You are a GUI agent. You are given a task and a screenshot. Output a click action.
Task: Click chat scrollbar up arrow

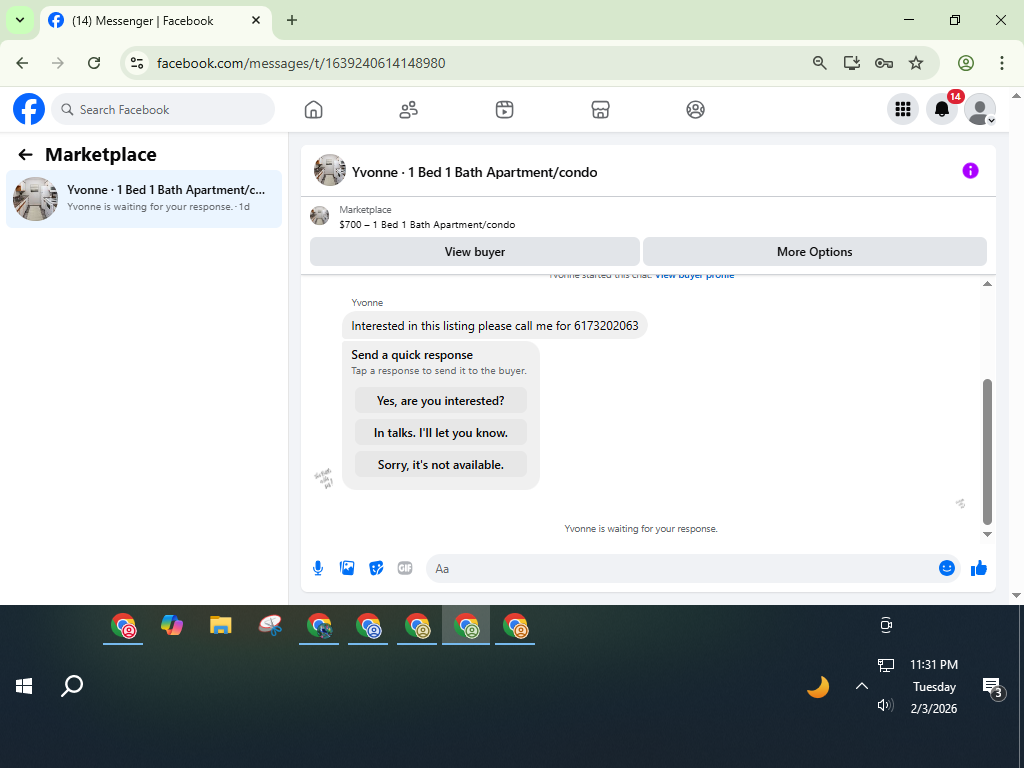[987, 283]
